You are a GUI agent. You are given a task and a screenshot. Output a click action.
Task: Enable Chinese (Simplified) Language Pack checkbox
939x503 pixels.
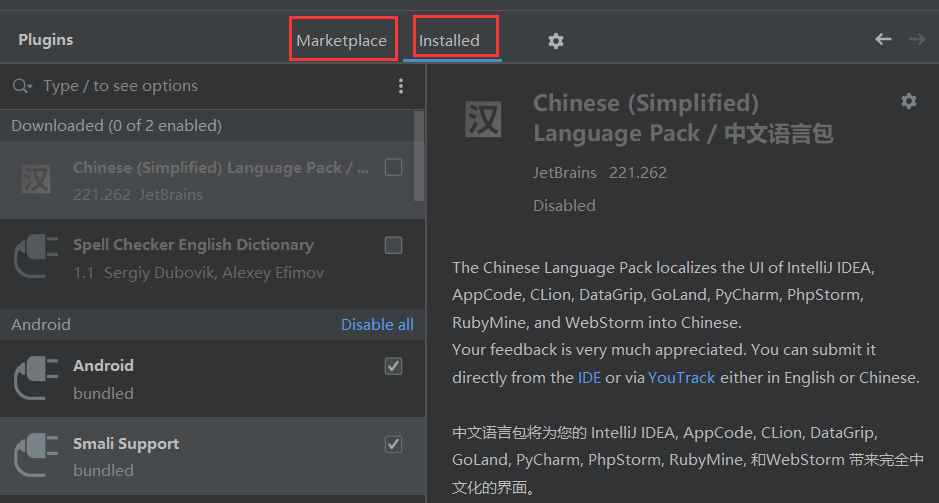393,167
